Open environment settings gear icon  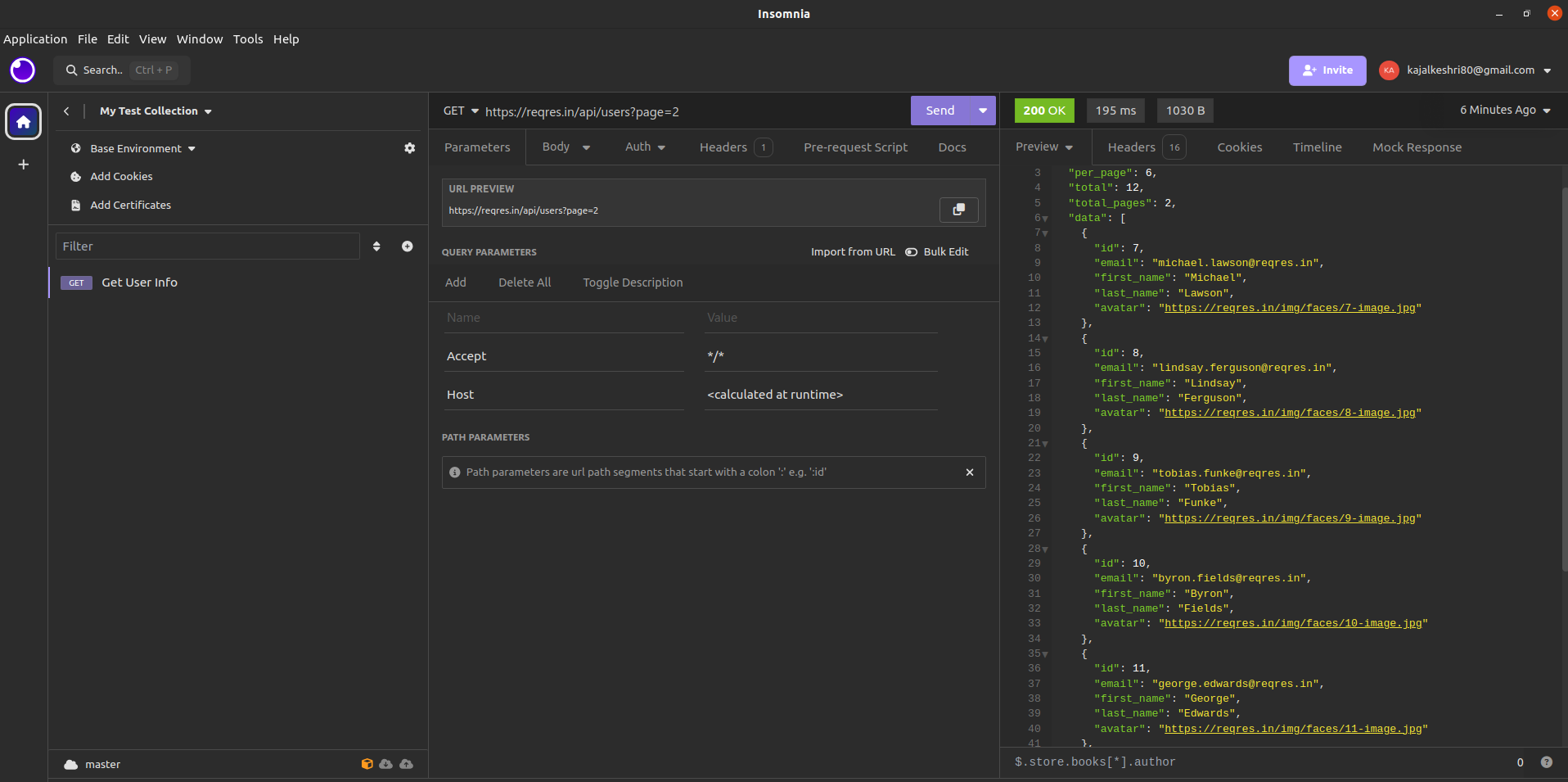(x=409, y=148)
